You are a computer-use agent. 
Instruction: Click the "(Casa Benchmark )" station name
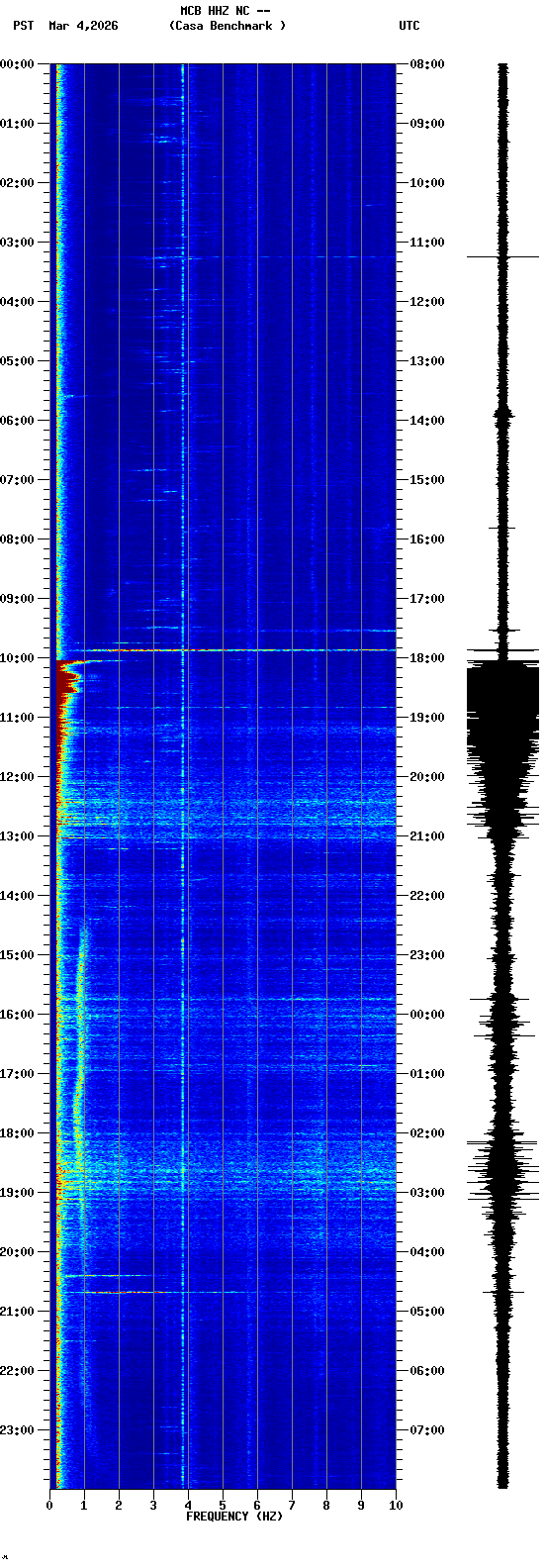pyautogui.click(x=227, y=26)
